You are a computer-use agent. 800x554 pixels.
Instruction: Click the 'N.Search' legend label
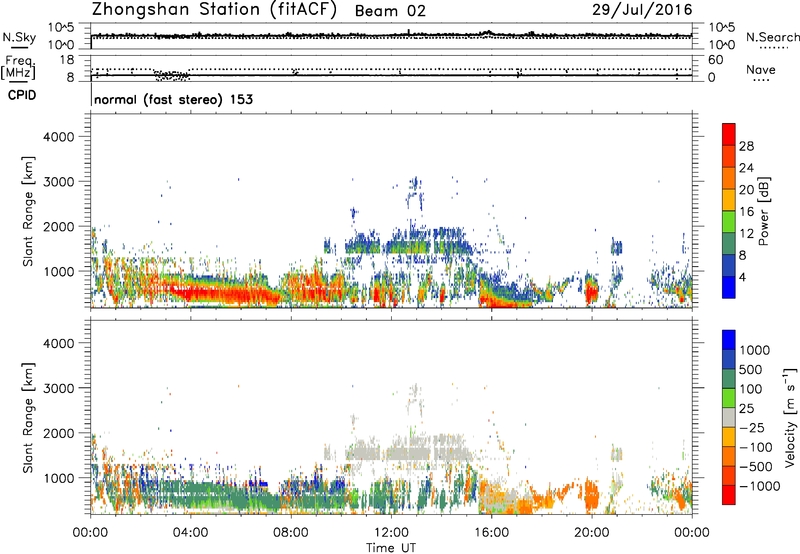coord(772,37)
